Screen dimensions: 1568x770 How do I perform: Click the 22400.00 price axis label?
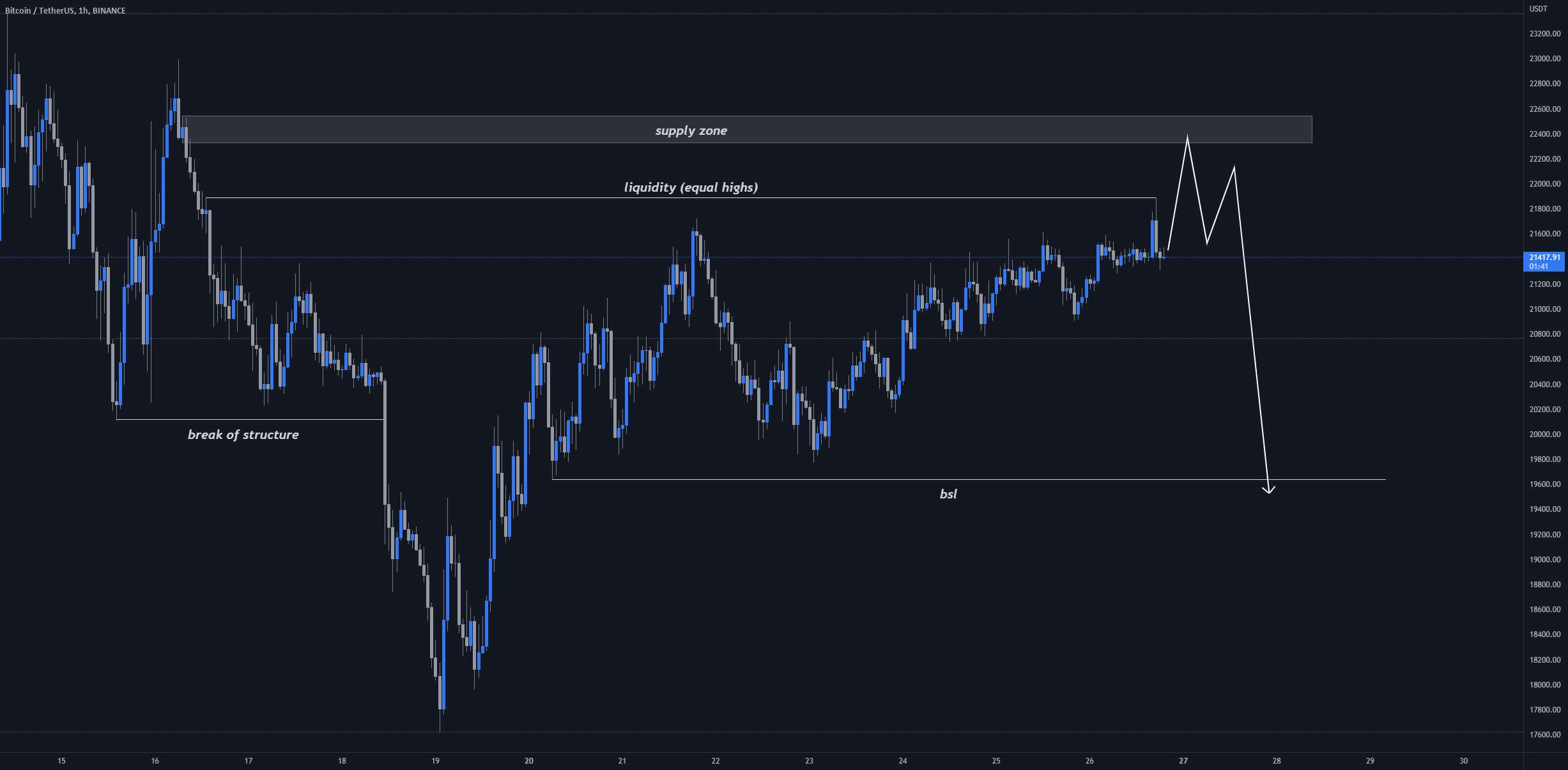click(1545, 134)
